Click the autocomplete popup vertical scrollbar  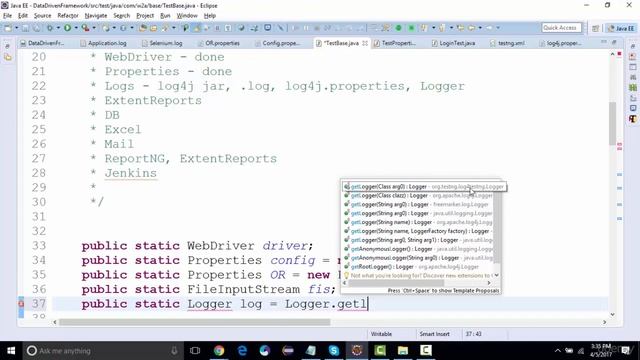click(x=497, y=227)
